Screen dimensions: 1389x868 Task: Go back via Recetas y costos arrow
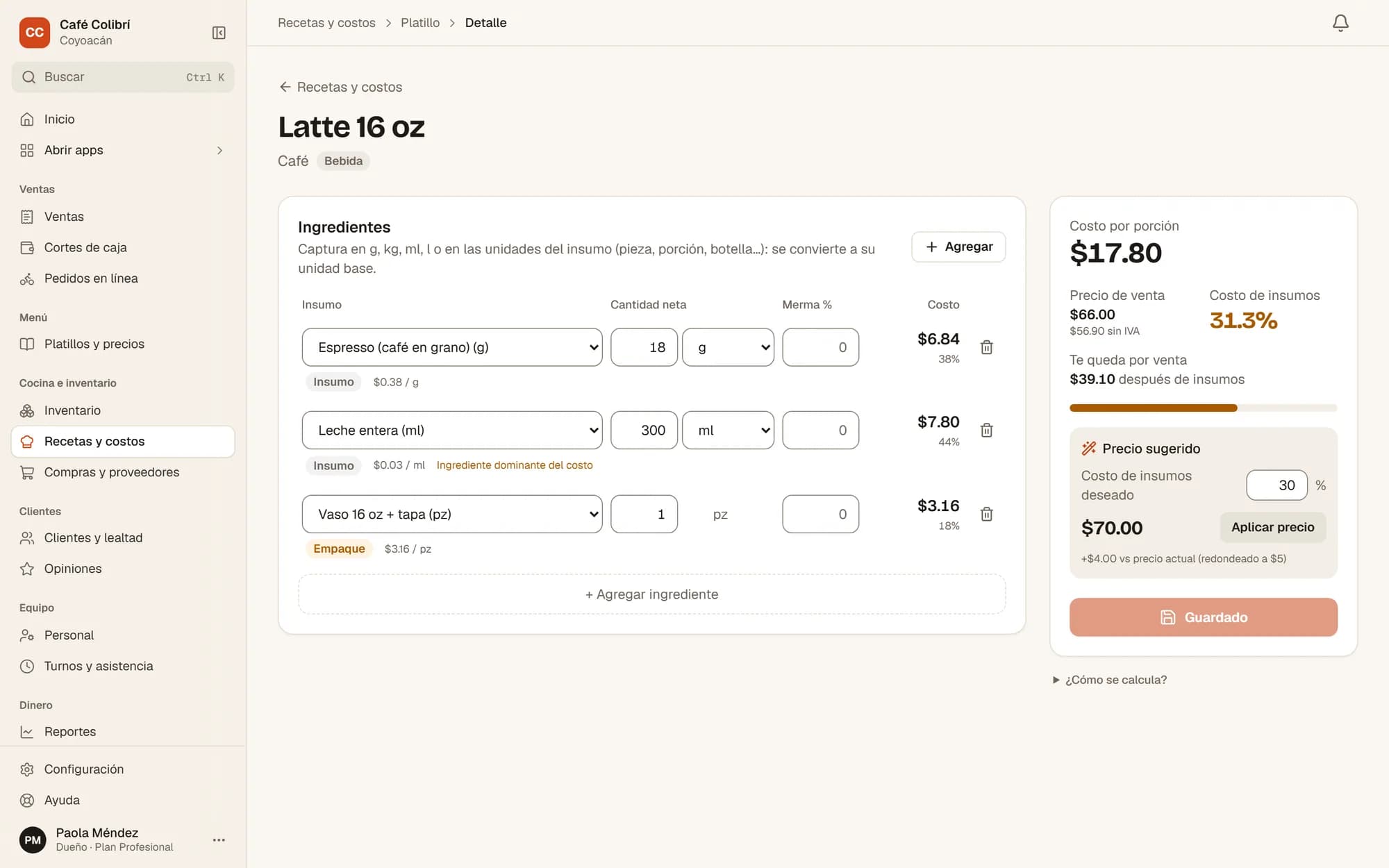tap(340, 87)
